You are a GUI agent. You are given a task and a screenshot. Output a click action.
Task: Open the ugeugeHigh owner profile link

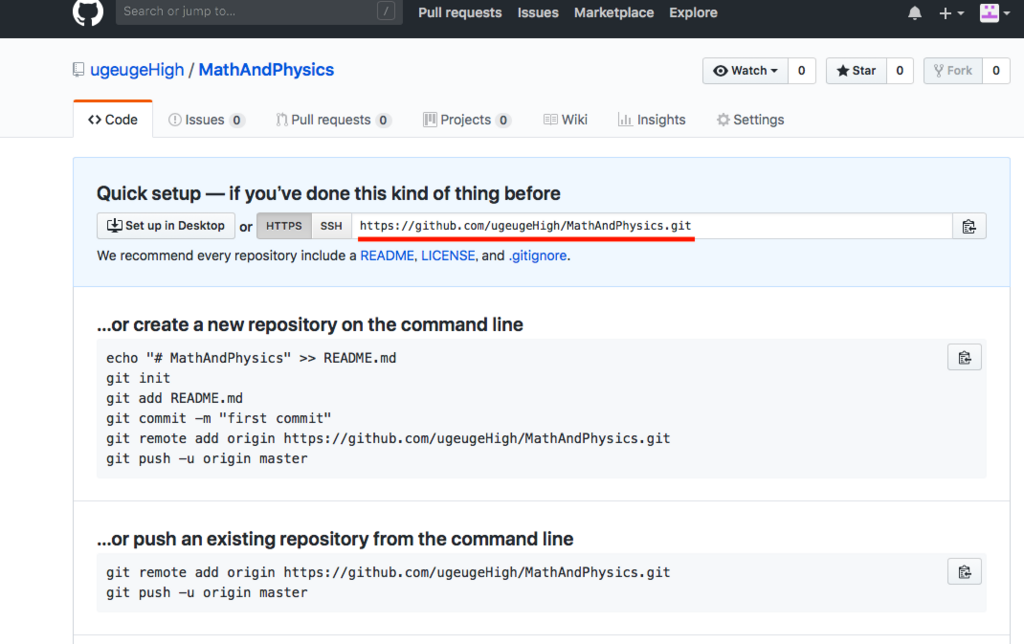137,70
